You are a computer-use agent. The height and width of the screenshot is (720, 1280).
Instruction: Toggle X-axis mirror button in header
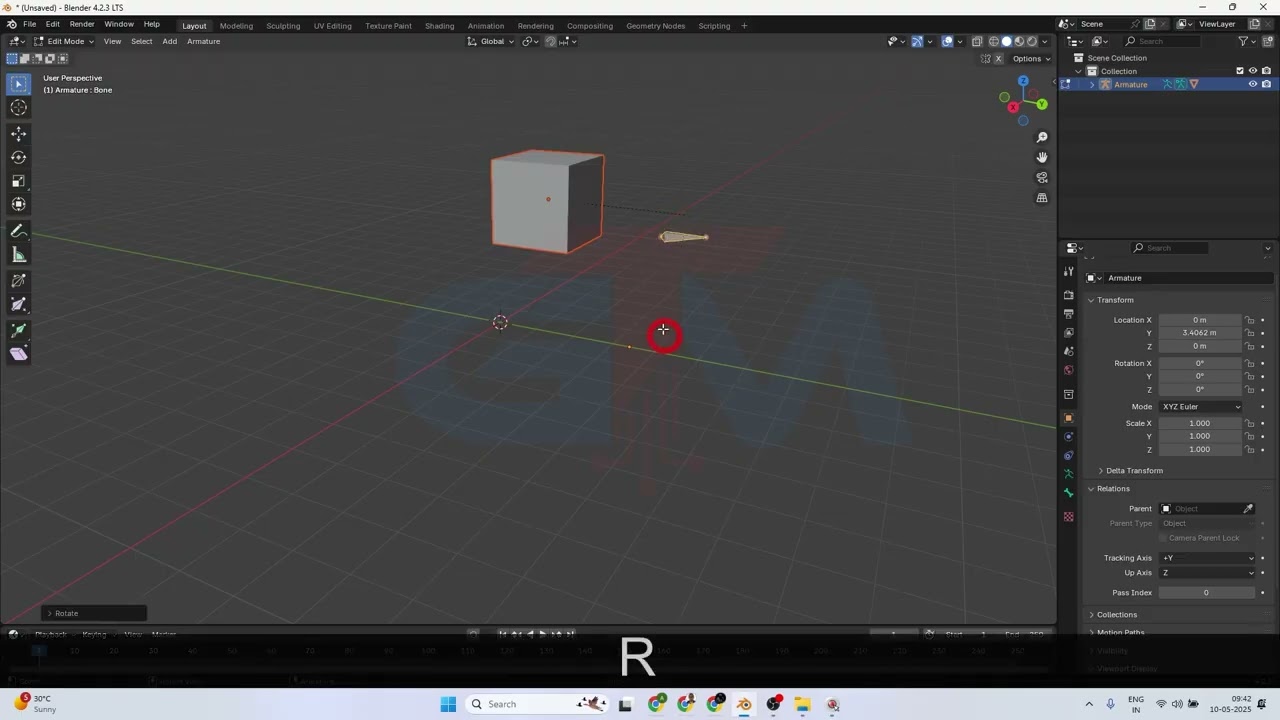[x=998, y=59]
